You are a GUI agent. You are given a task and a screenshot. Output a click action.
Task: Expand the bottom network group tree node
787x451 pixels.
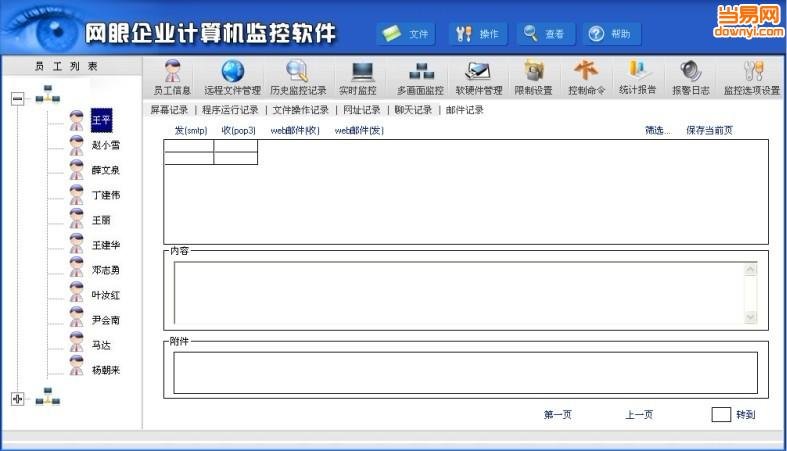click(x=18, y=399)
